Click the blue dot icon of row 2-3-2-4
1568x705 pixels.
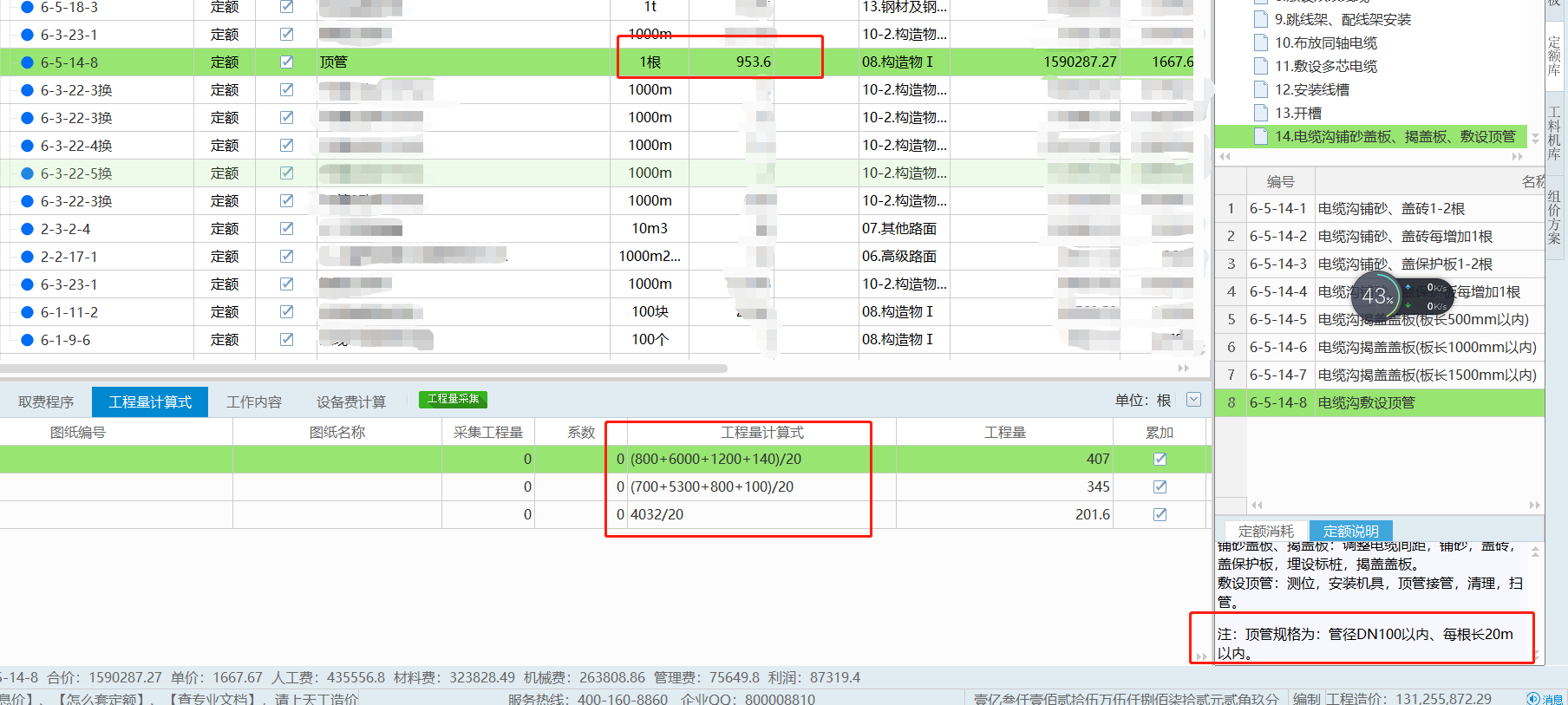click(x=27, y=229)
